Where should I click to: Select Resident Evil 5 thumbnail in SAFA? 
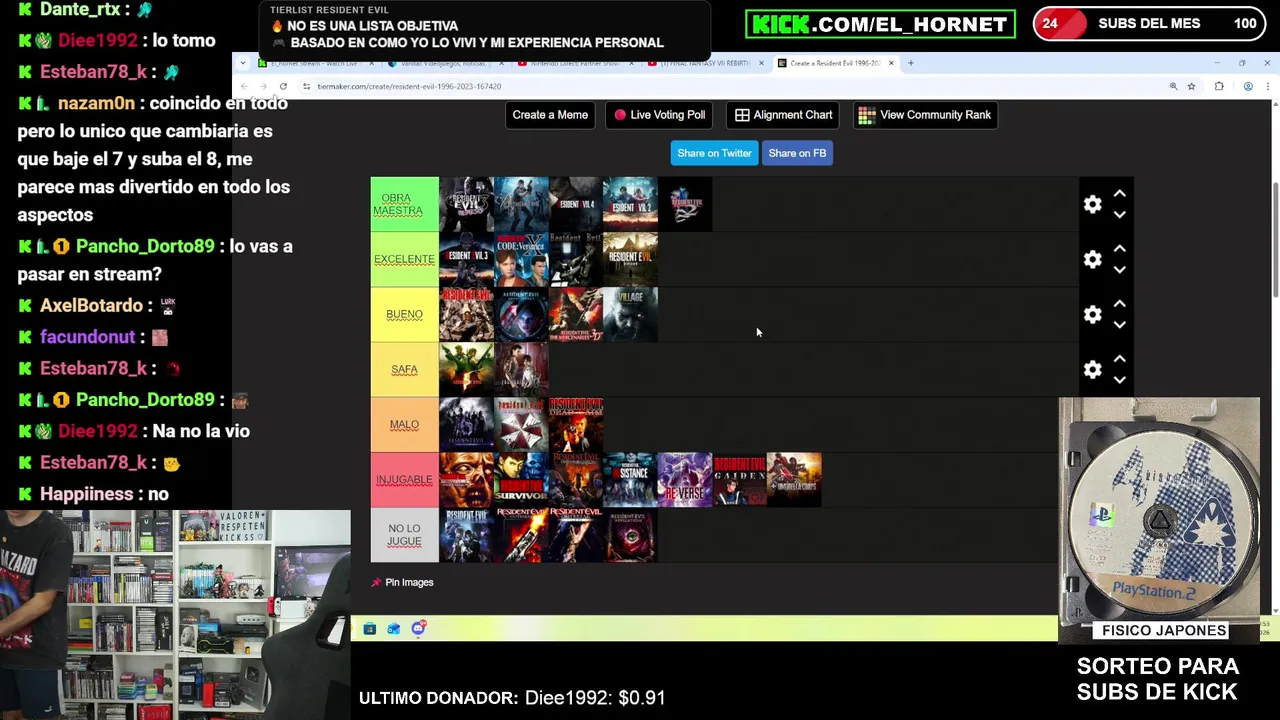[467, 369]
